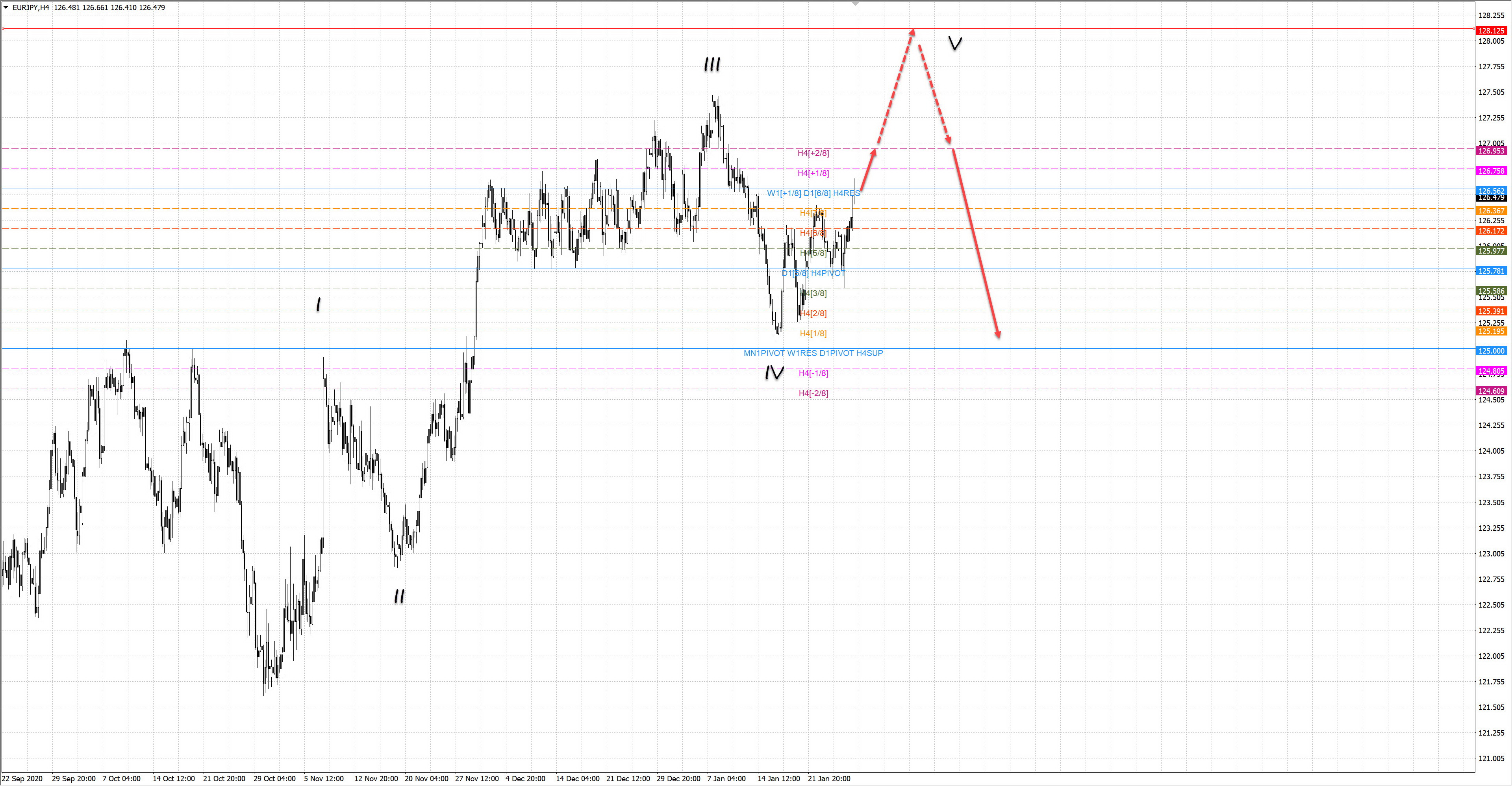Click the EURJPY,H4 symbol title text
Screen dimensions: 1512x786
tap(31, 7)
